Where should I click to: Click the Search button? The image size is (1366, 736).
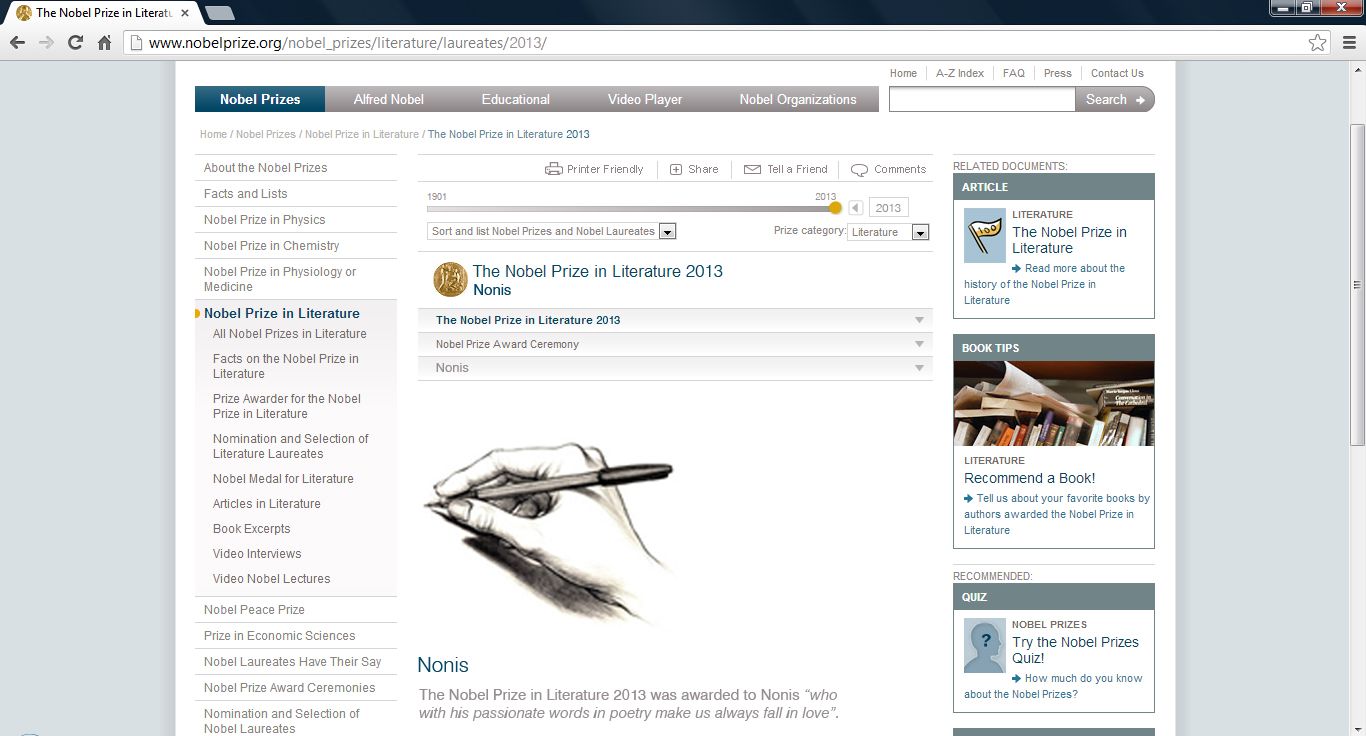1114,99
